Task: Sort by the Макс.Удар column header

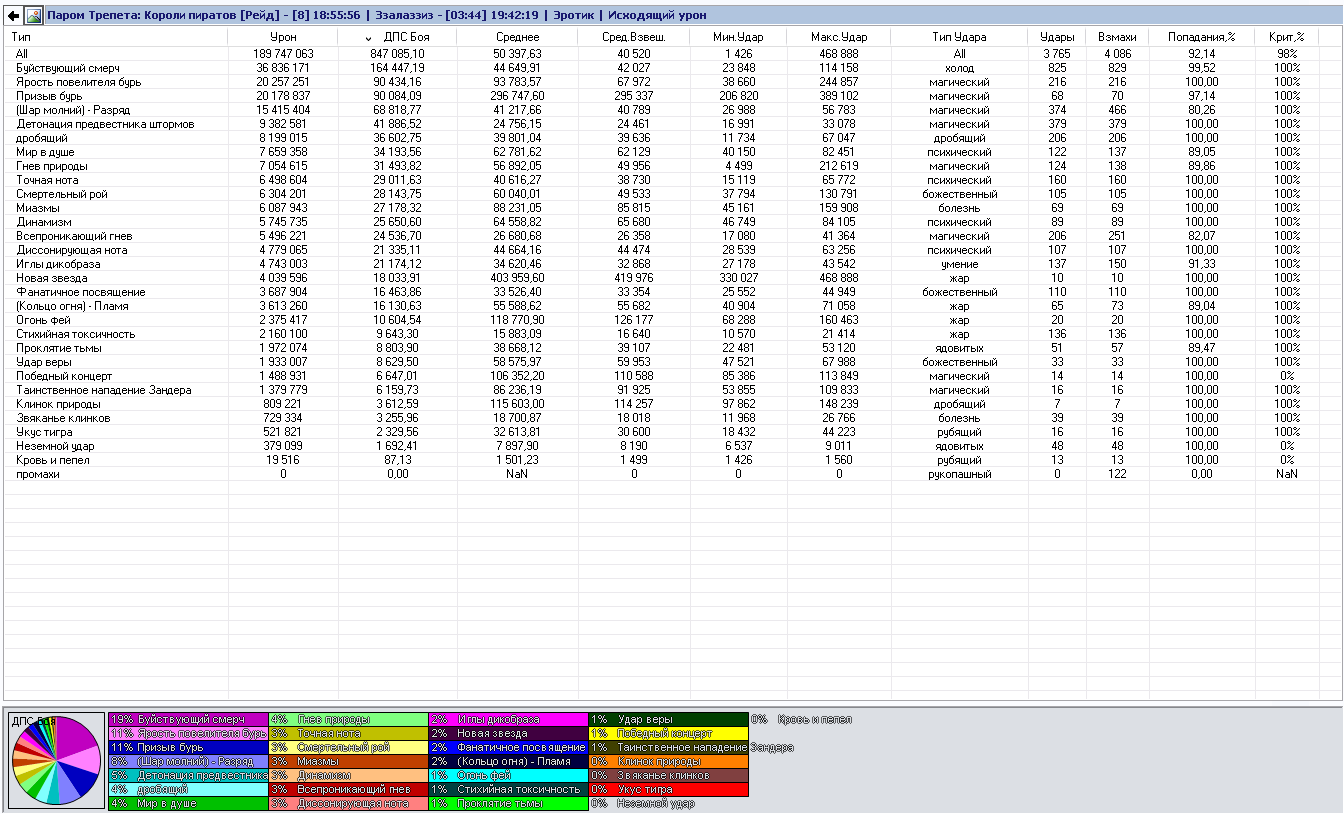Action: (x=838, y=37)
